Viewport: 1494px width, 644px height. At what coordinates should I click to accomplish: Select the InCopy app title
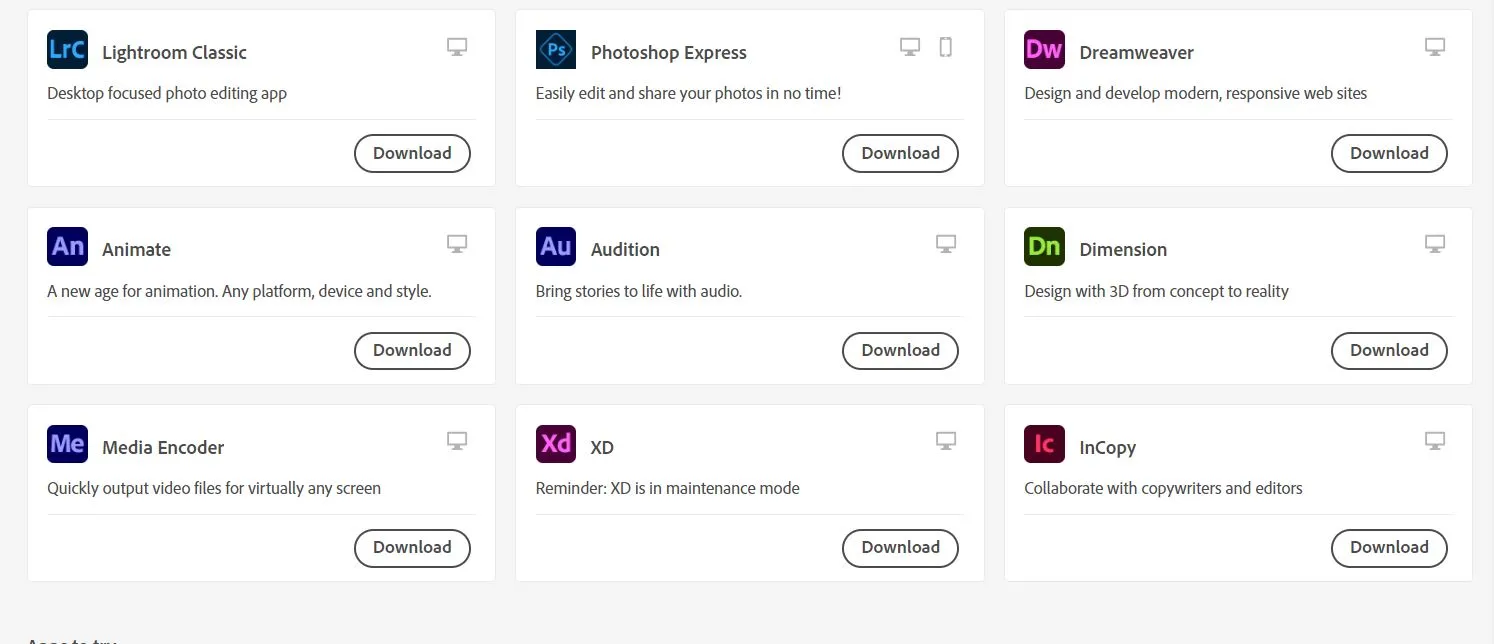click(1107, 447)
